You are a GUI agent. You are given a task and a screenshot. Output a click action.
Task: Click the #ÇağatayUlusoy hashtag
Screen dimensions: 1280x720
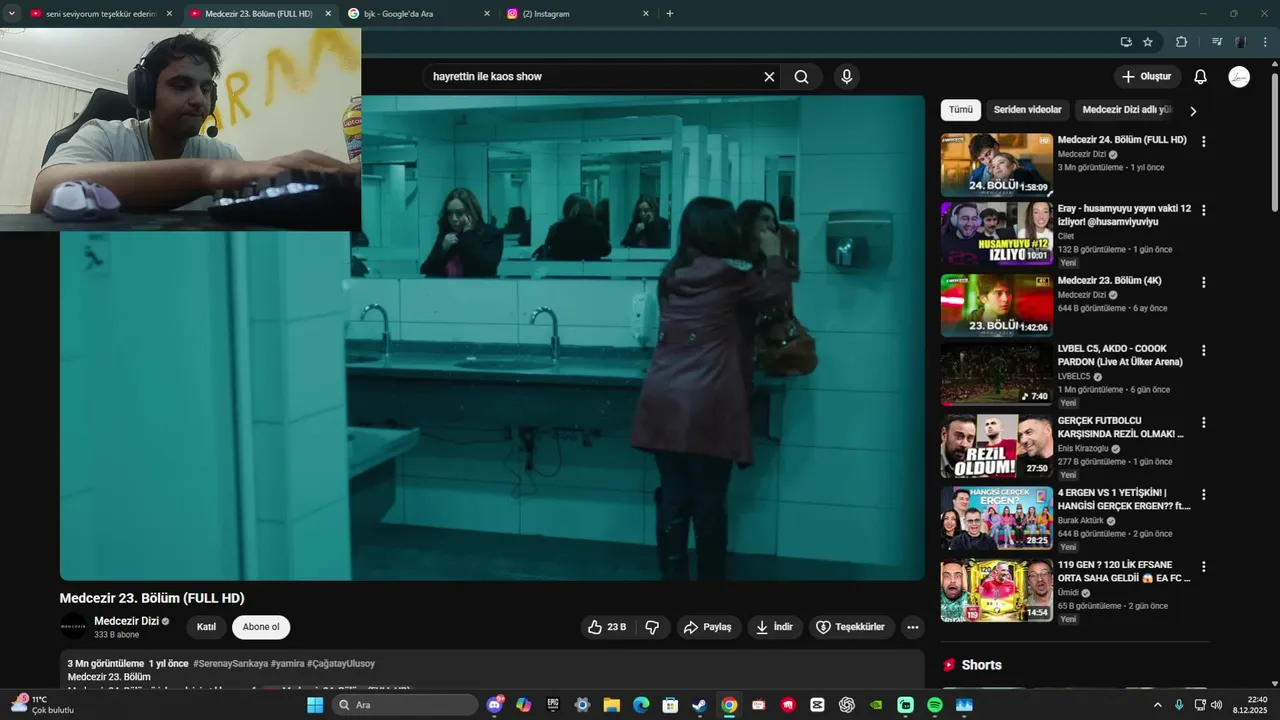341,664
